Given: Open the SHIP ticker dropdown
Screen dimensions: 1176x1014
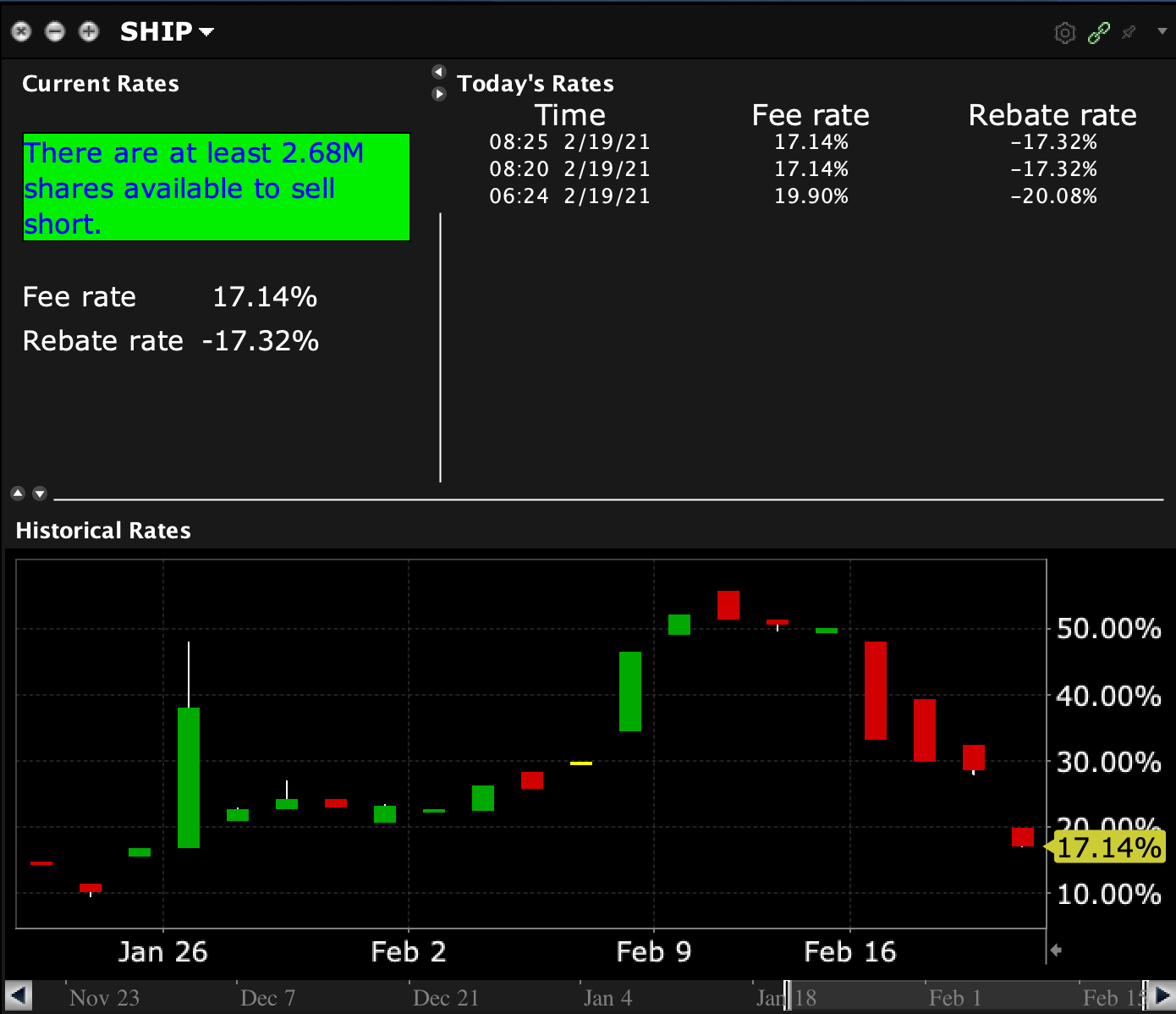Looking at the screenshot, I should coord(206,34).
